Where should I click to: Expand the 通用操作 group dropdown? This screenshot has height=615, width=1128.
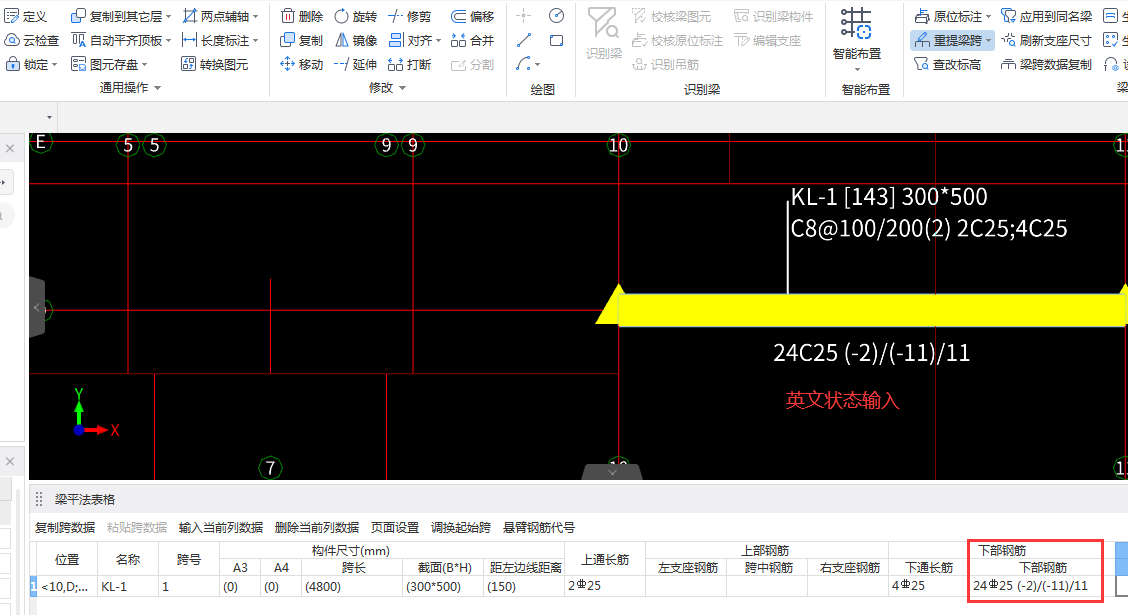coord(158,88)
